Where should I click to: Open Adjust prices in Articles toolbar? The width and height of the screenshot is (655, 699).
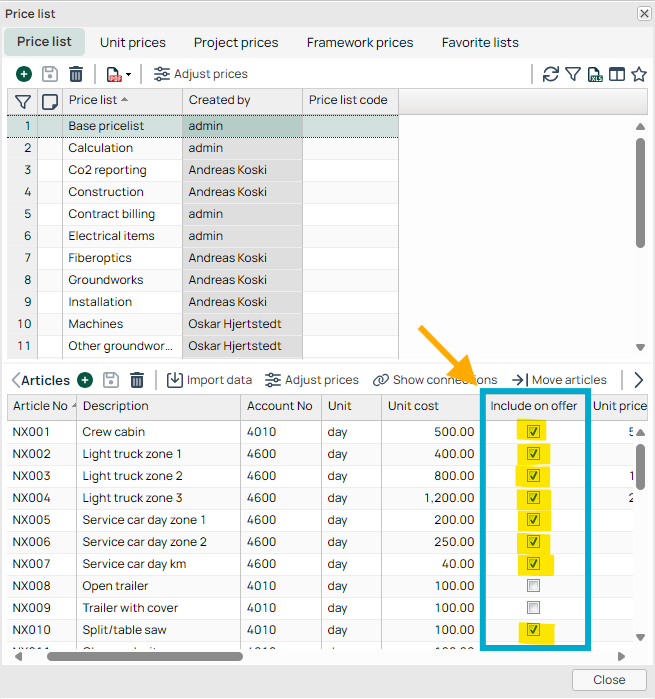click(312, 380)
